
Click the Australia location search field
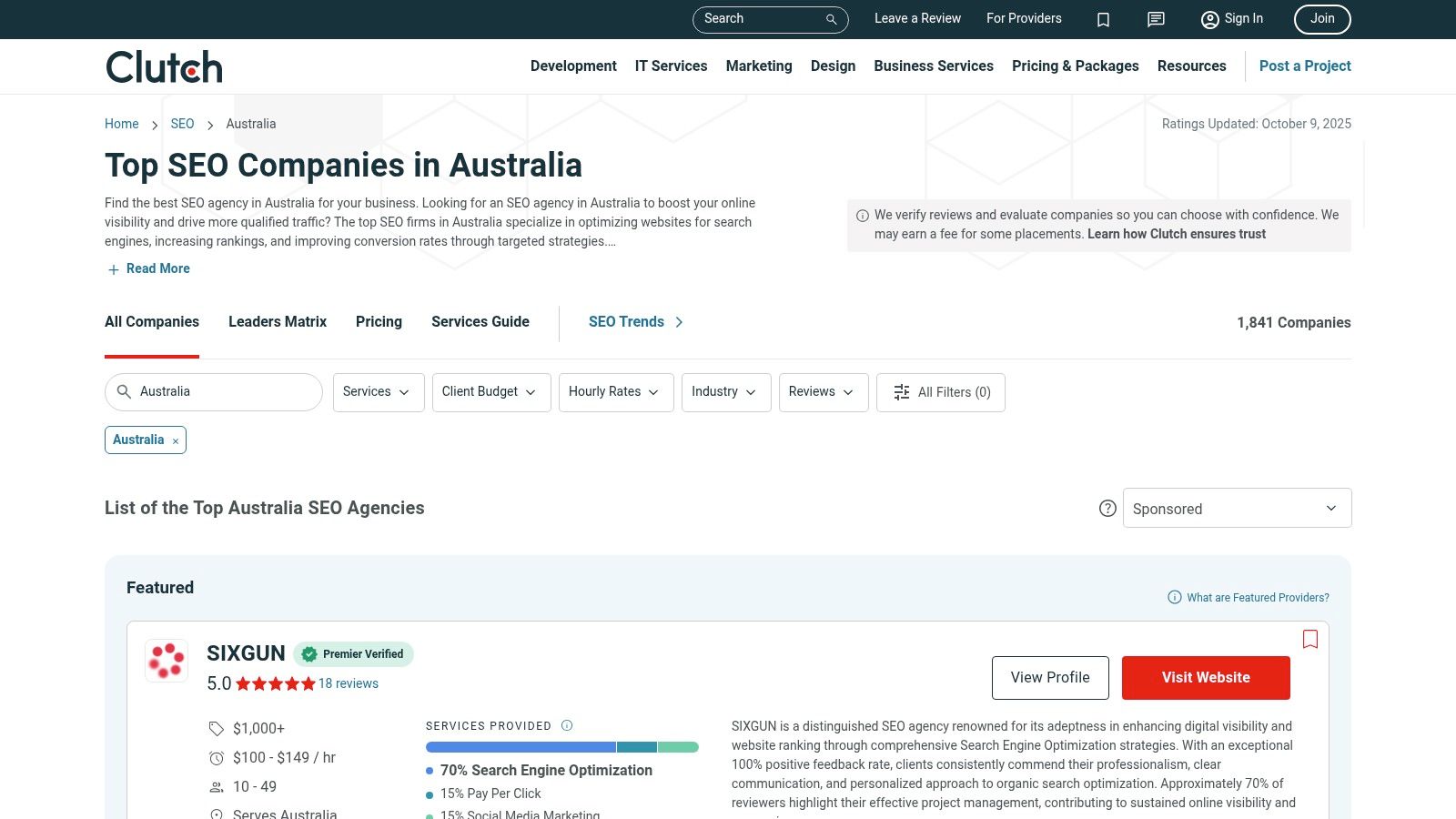[223, 392]
